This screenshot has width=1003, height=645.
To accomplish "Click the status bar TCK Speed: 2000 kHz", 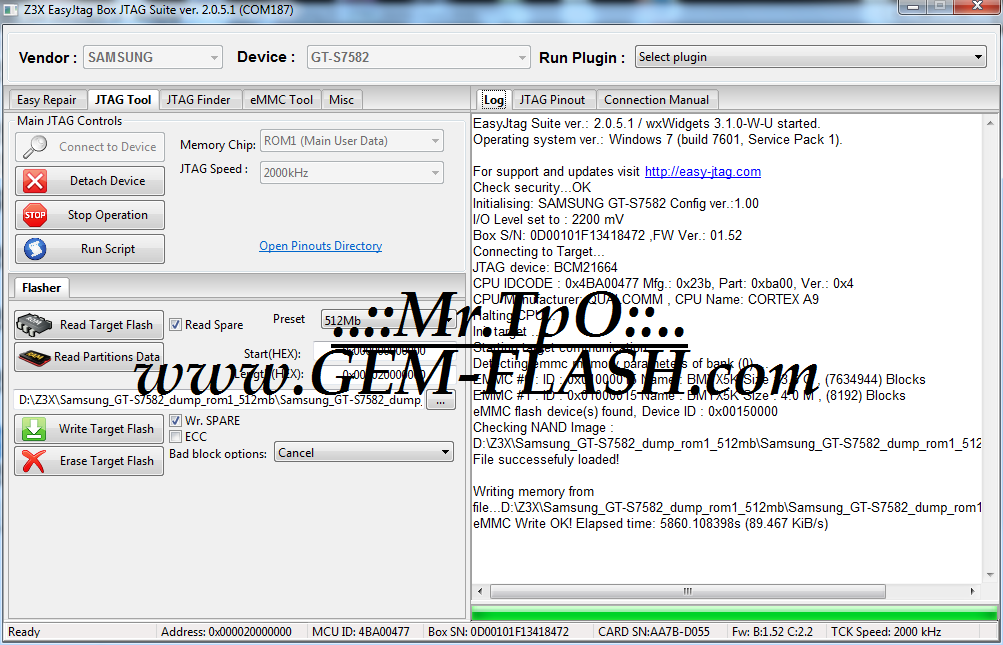I will (886, 632).
